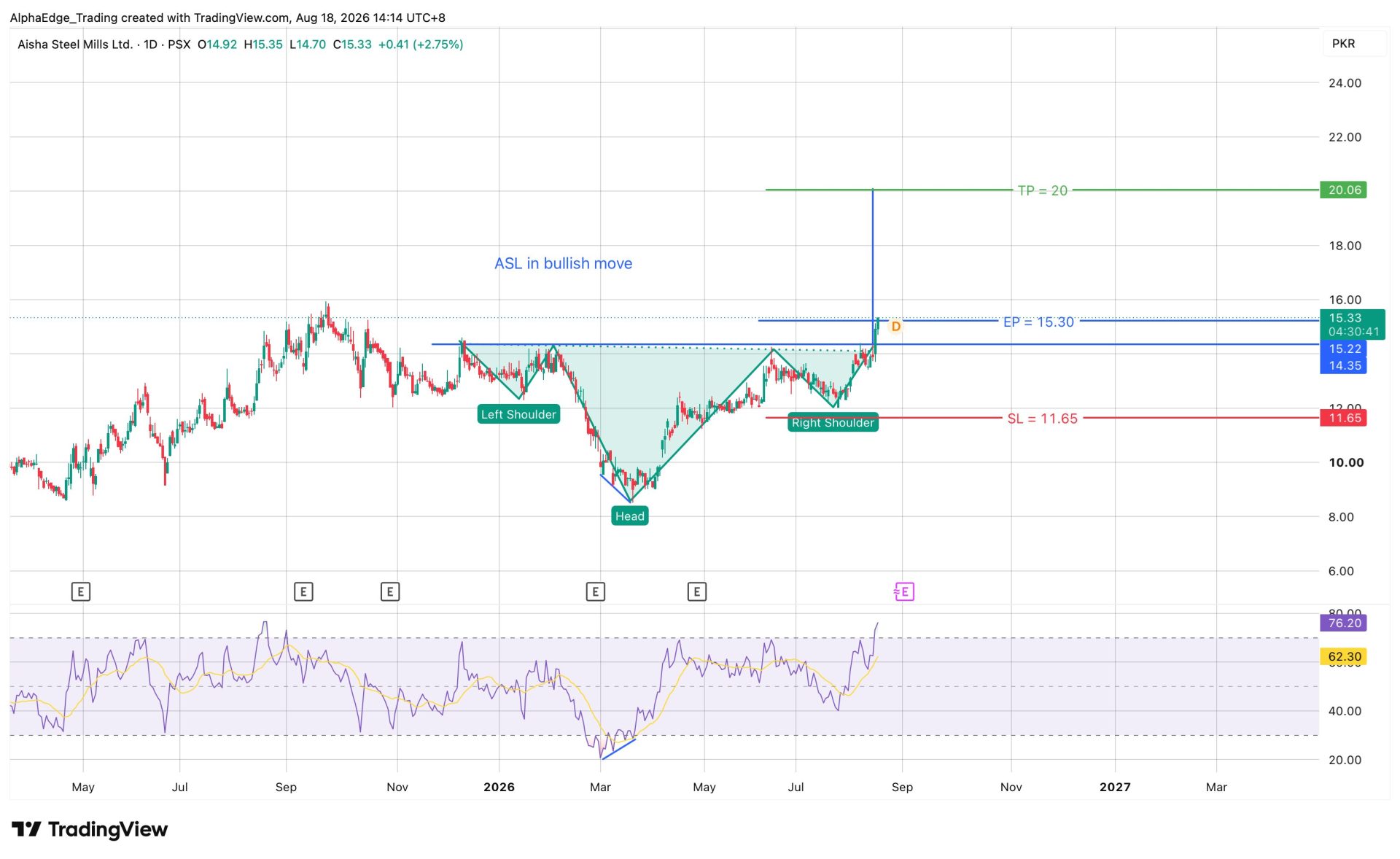
Task: Click the 18.00 price axis label
Action: (x=1345, y=246)
